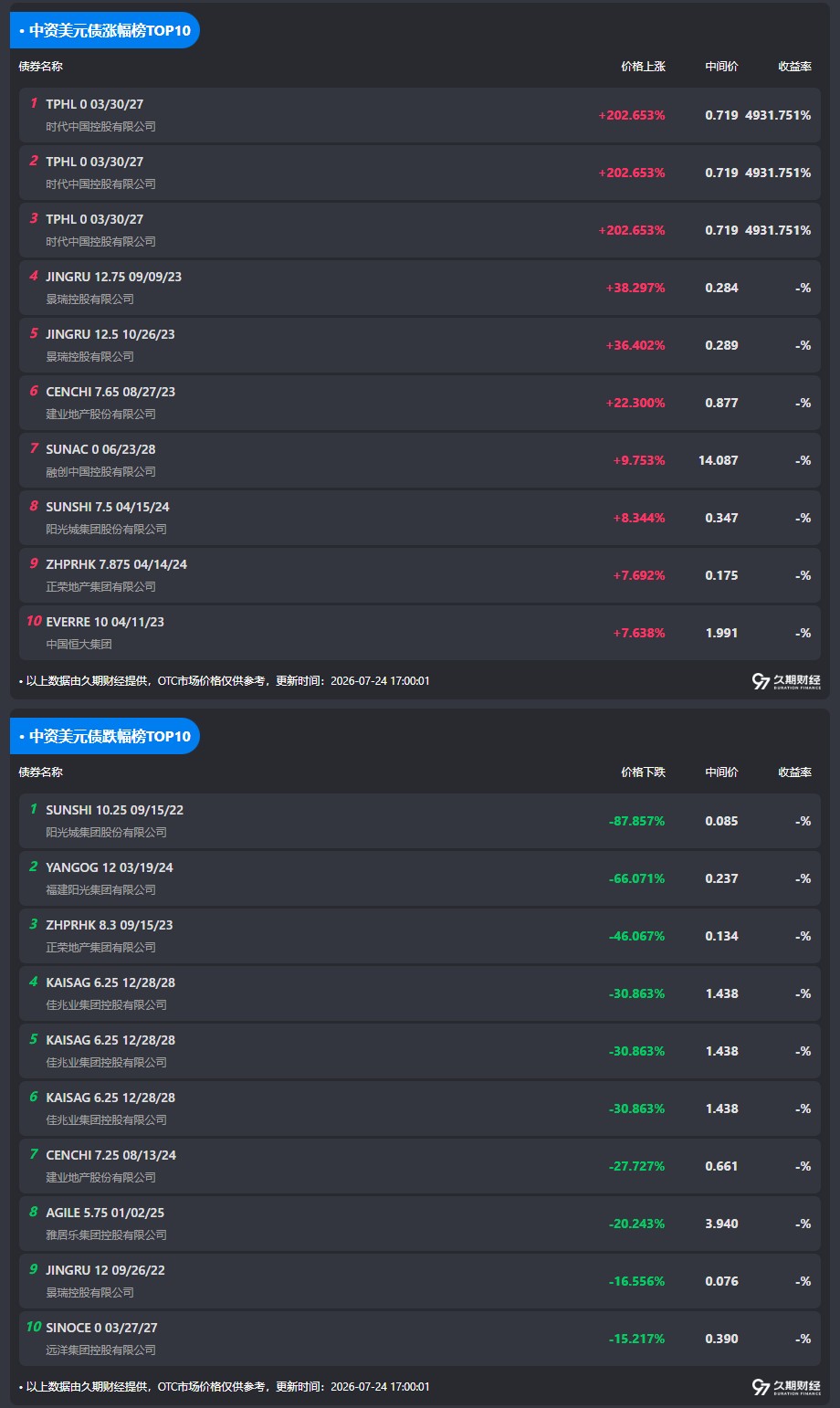
Task: Select the SINOCE 0 03/27/27 bond
Action: coord(420,1339)
